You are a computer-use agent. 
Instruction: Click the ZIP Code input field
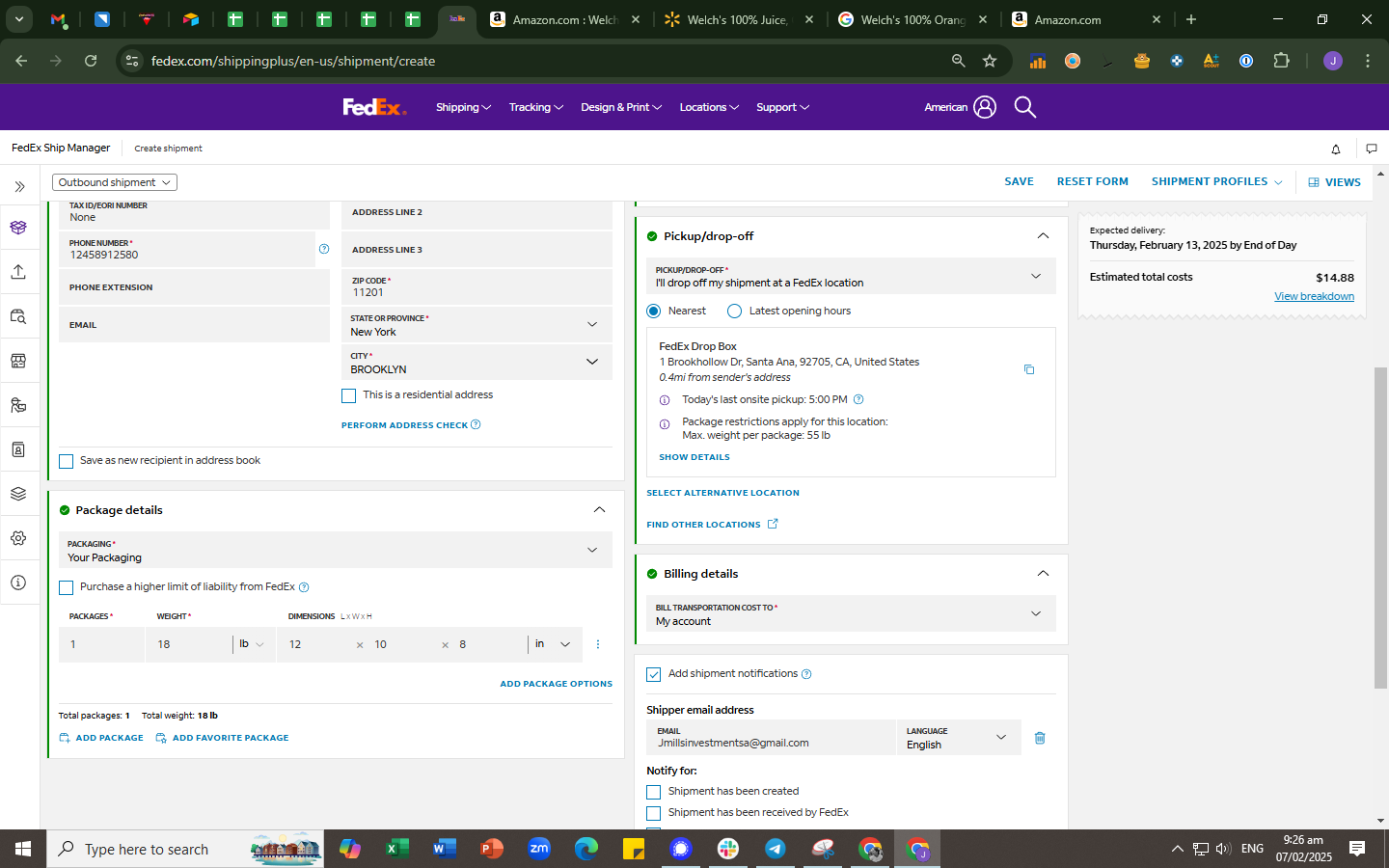click(x=477, y=286)
